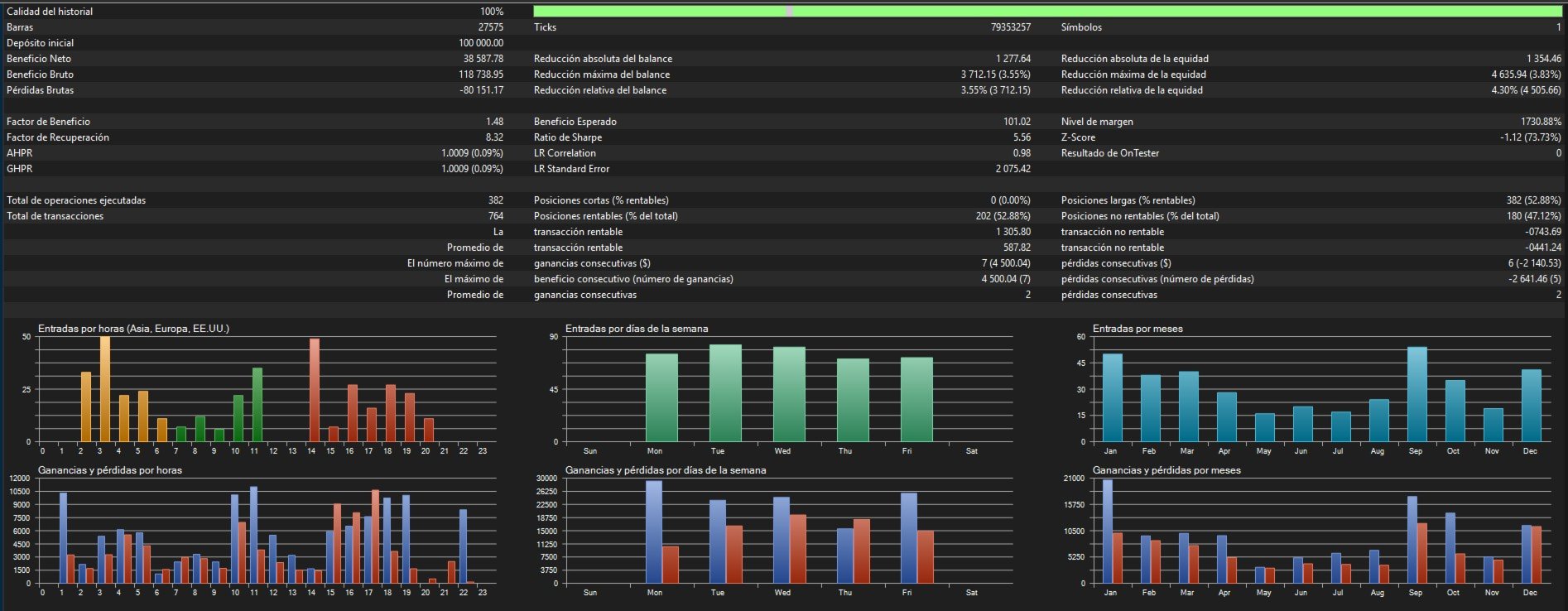This screenshot has height=611, width=1568.
Task: Click chart title "Entradas por días de la semana"
Action: coord(637,329)
